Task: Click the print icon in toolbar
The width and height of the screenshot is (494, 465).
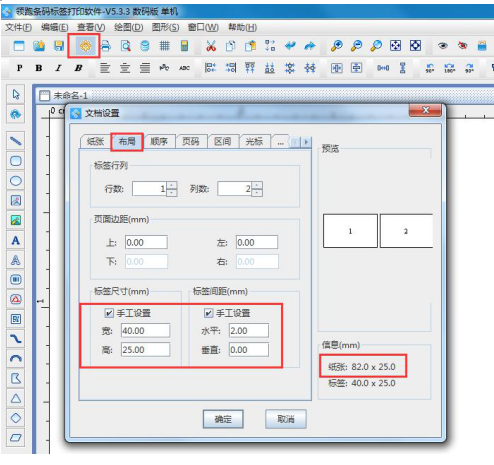Action: point(105,46)
